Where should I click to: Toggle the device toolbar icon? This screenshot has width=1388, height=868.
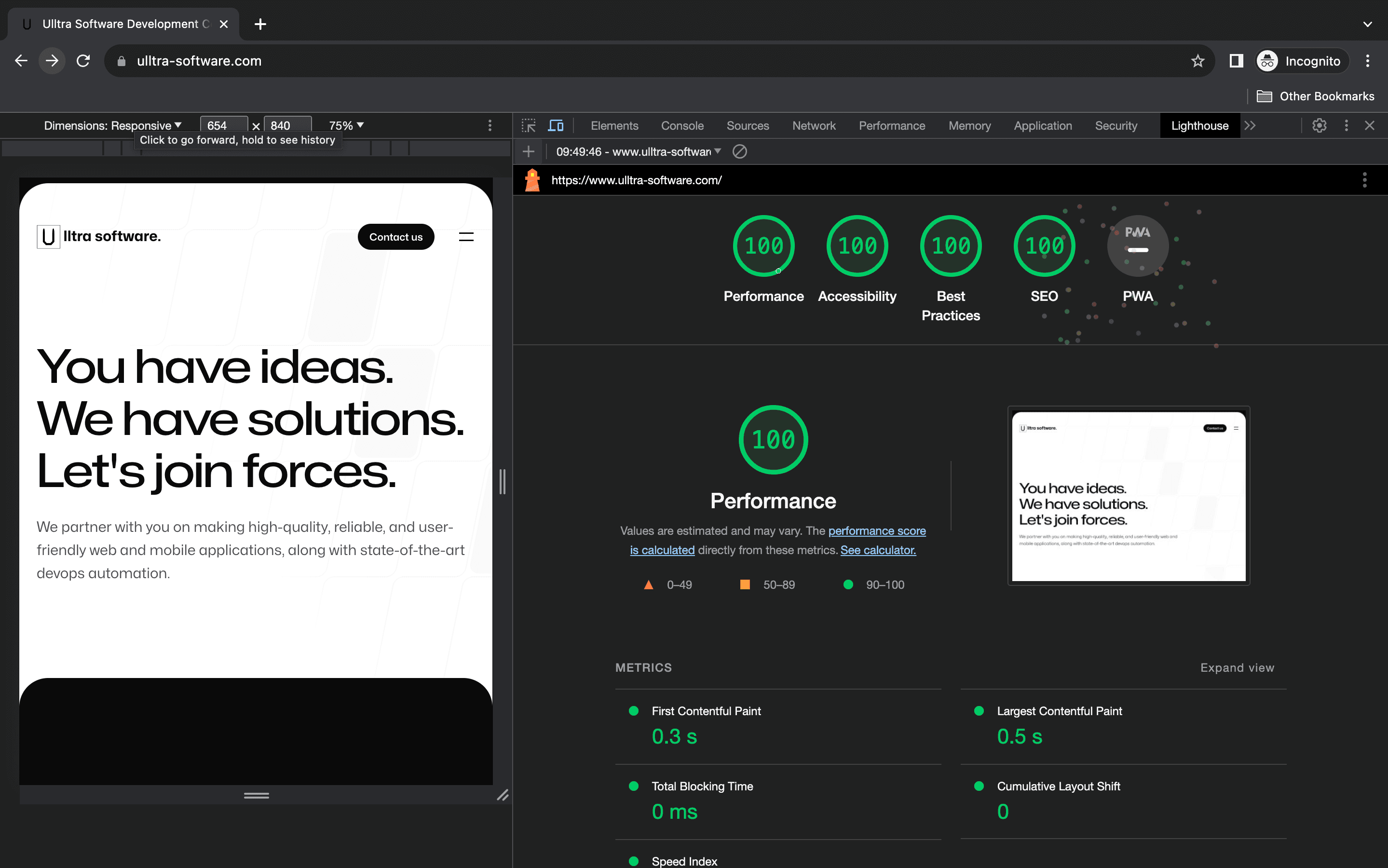tap(556, 126)
